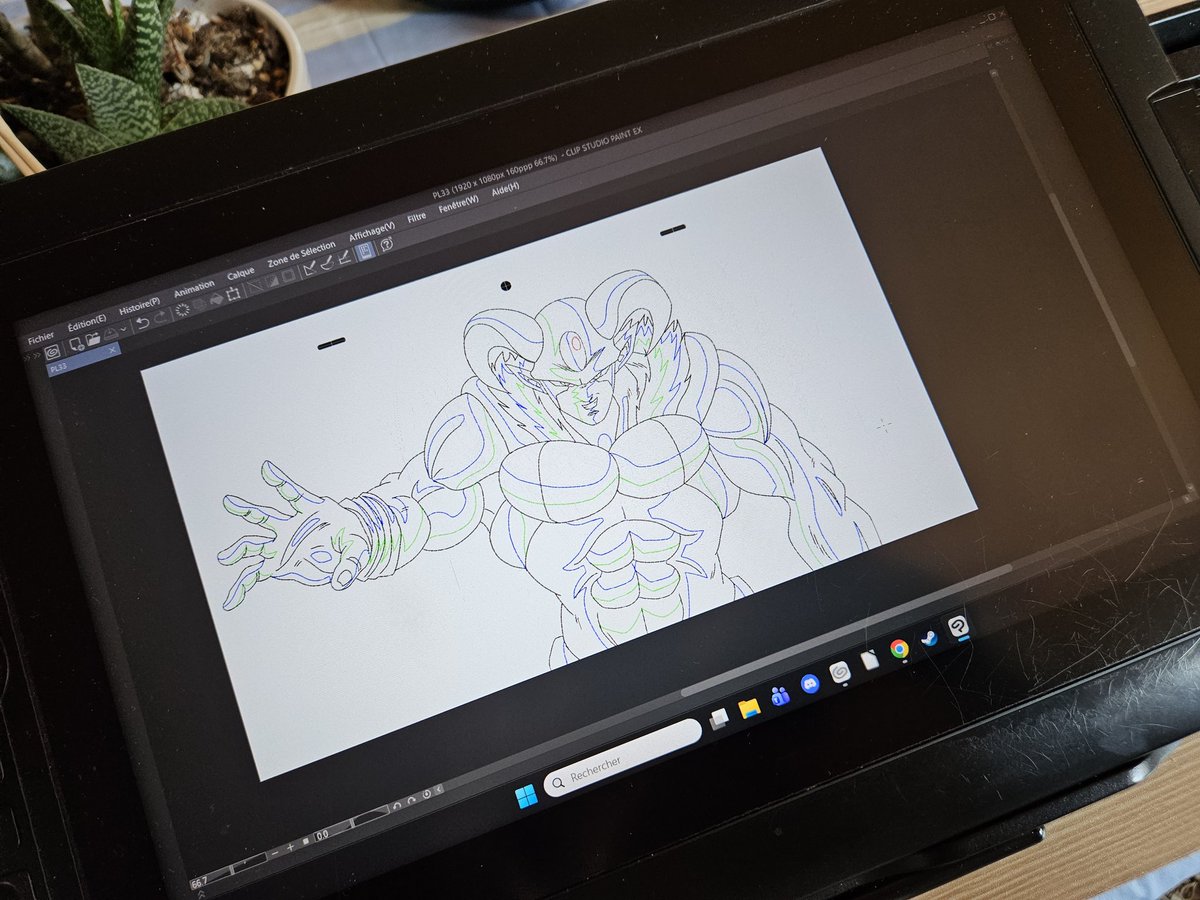Viewport: 1200px width, 900px height.
Task: Close the PL33 canvas tab
Action: pos(112,350)
